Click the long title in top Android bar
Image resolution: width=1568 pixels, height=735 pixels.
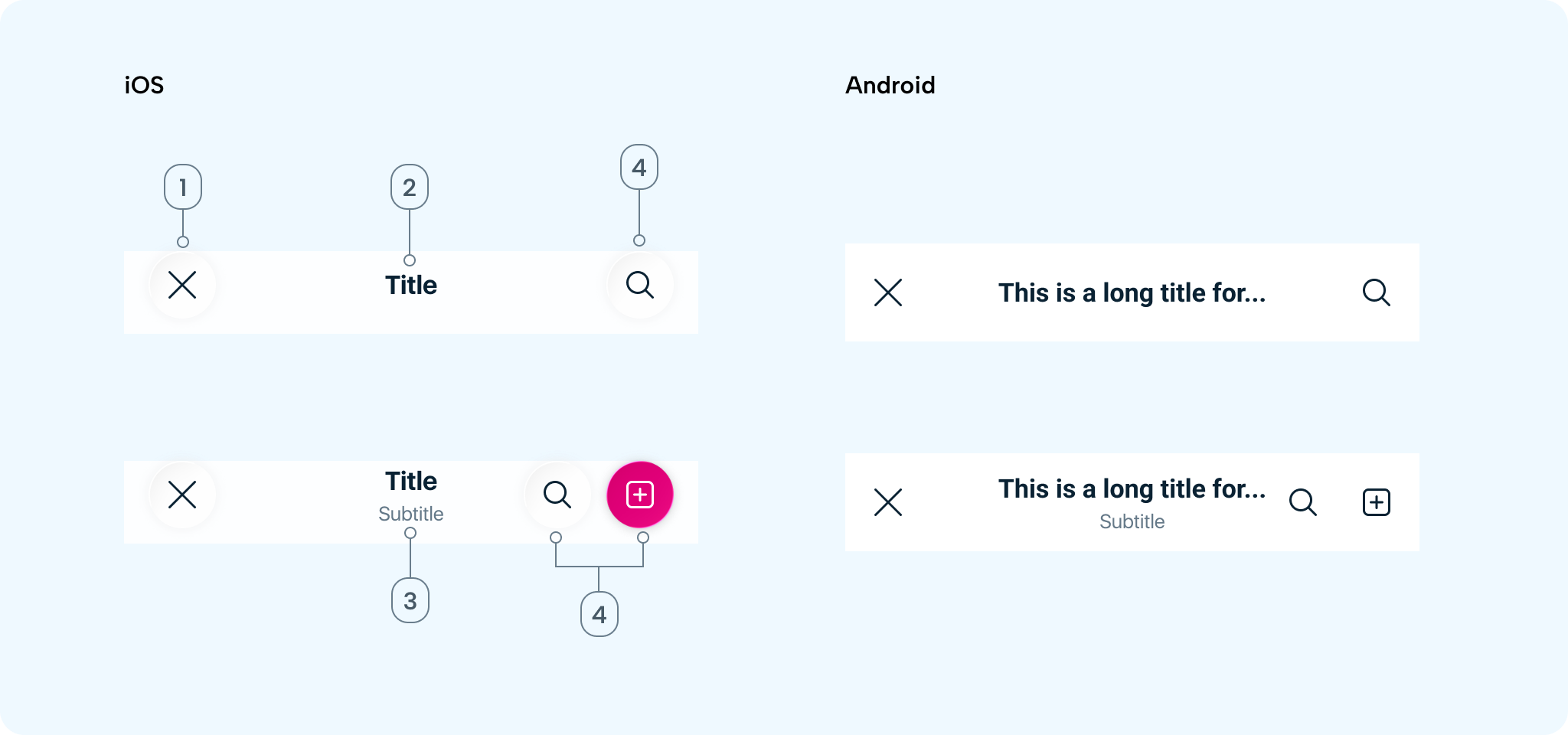[x=1132, y=293]
